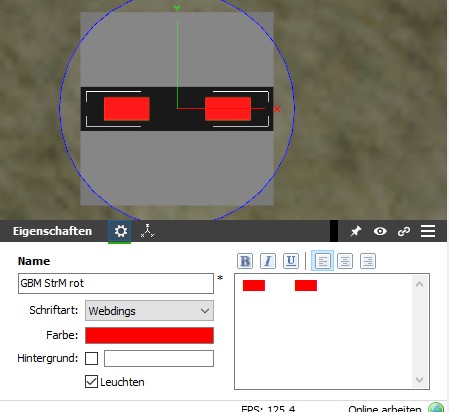Toggle bold text formatting
This screenshot has height=412, width=449.
tap(245, 261)
